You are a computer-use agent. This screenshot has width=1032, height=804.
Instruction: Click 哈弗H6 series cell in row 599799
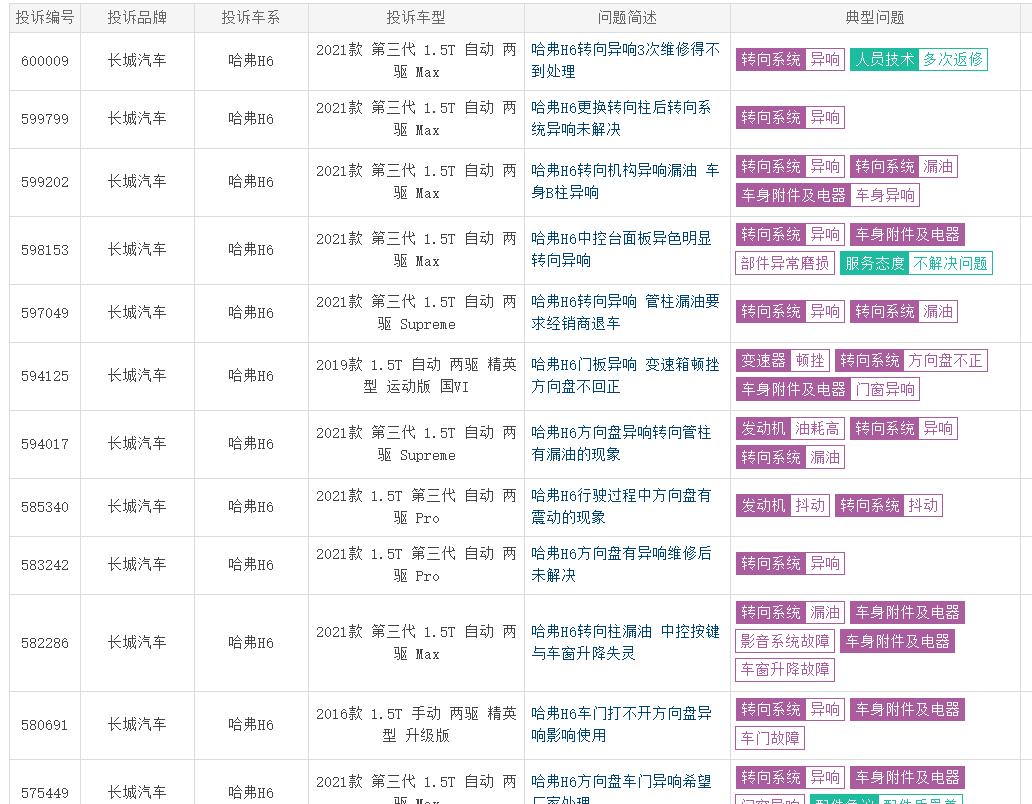pos(251,118)
